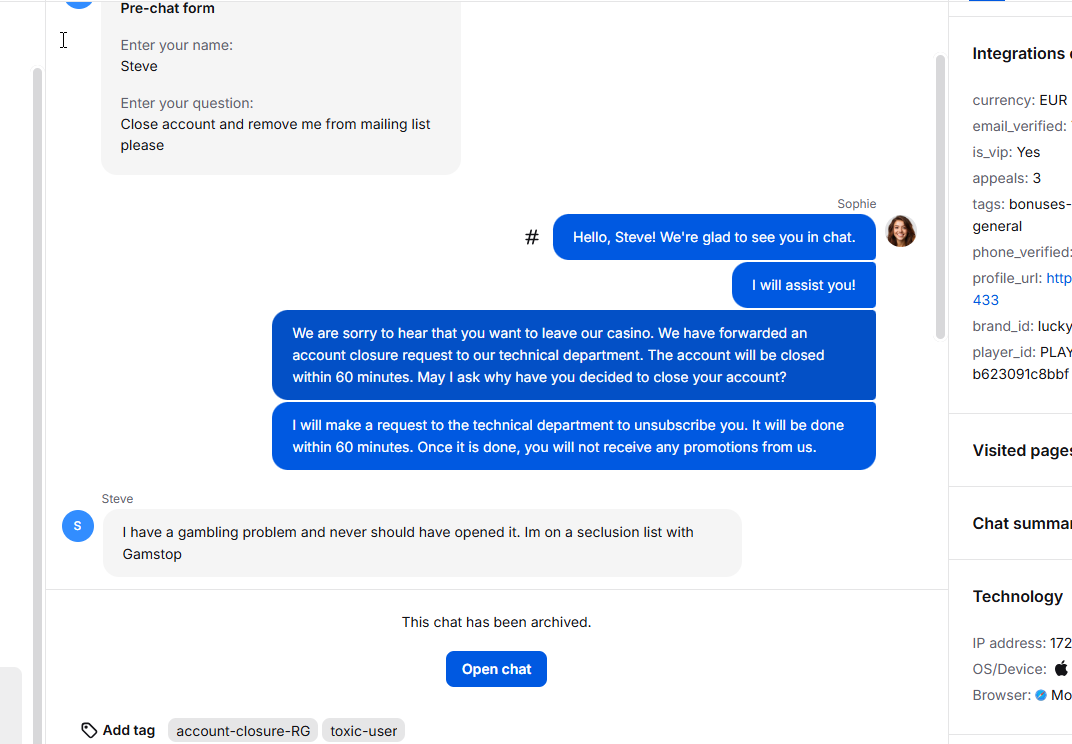Click the hash icon beside Sophie's greeting
This screenshot has height=744, width=1072.
[532, 237]
